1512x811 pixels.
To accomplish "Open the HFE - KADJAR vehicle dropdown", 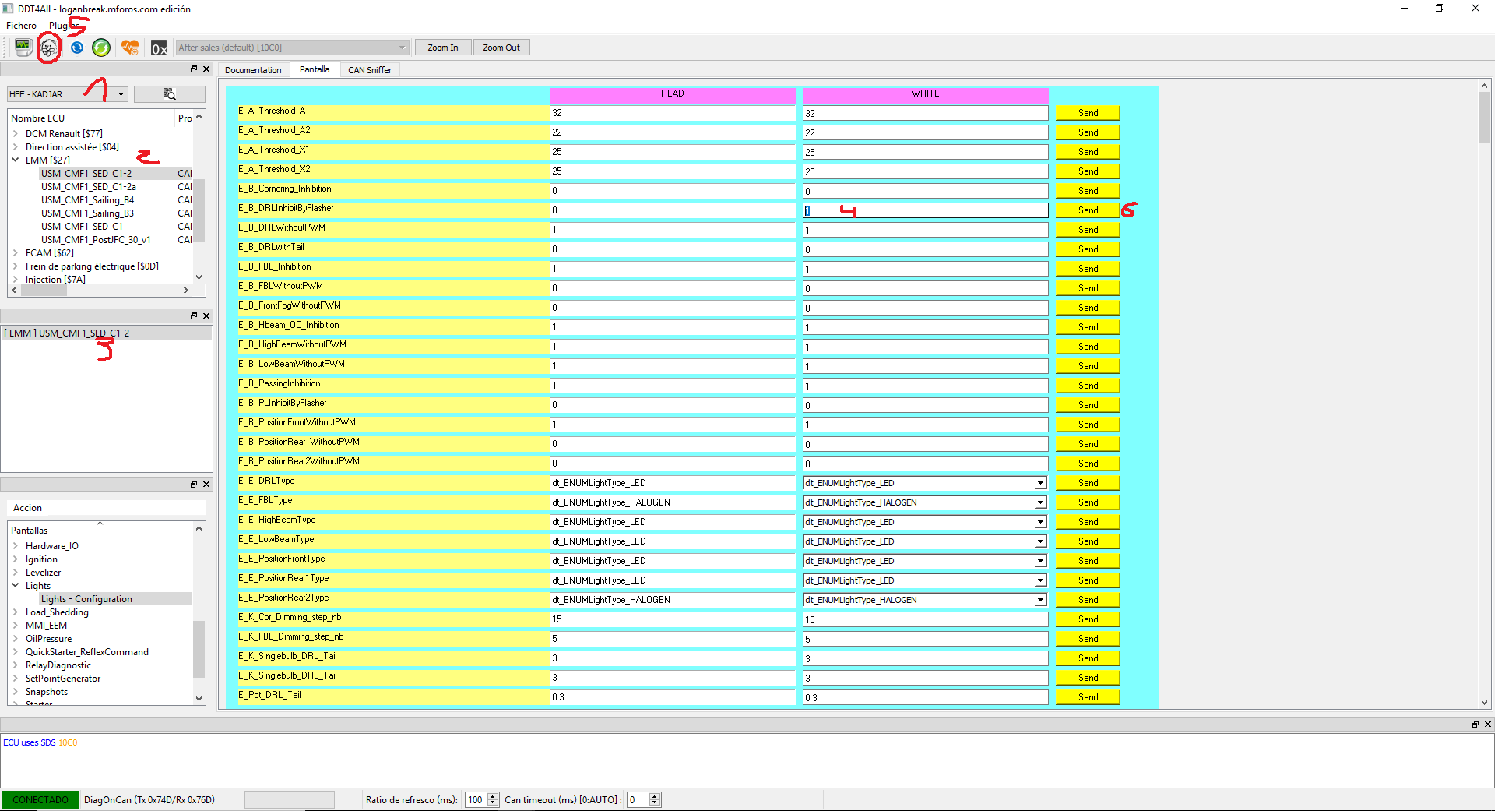I will point(68,94).
